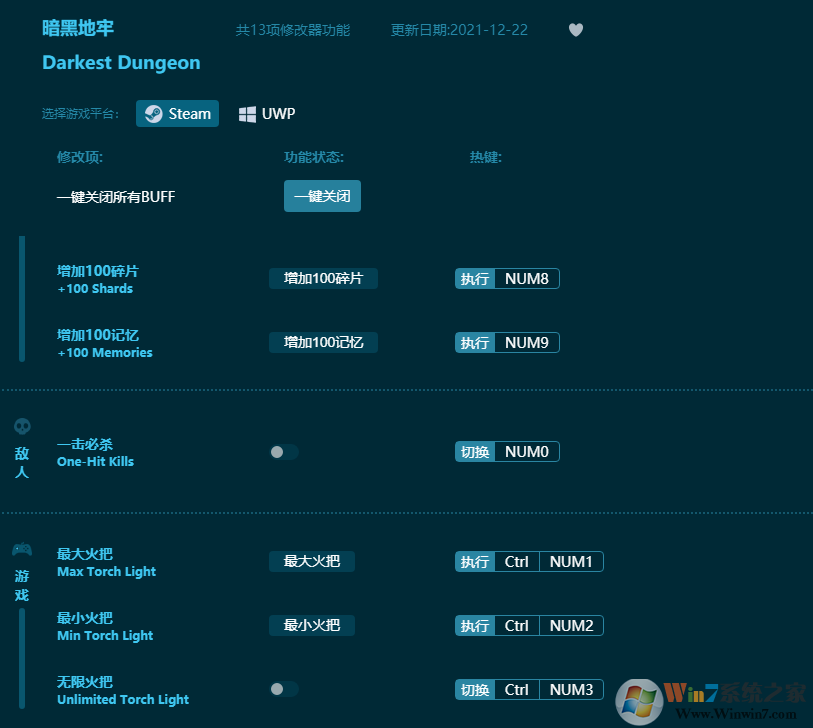Click the 更新日期:2021-12-22 text
This screenshot has width=813, height=728.
(x=459, y=30)
